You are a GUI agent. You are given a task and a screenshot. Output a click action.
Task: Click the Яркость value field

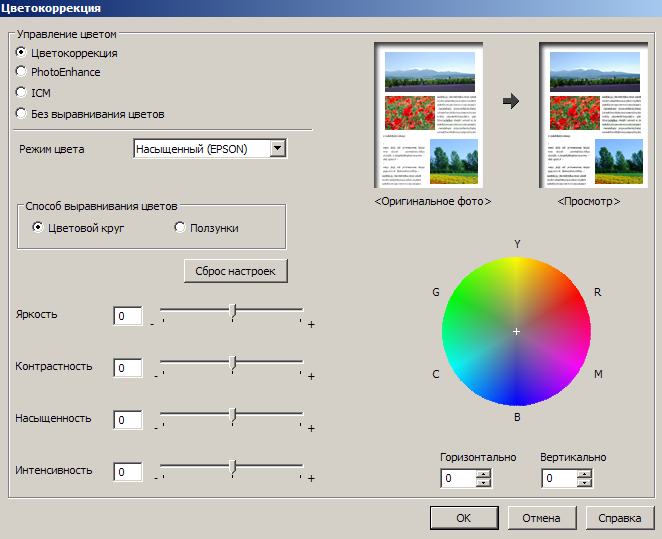(x=128, y=316)
